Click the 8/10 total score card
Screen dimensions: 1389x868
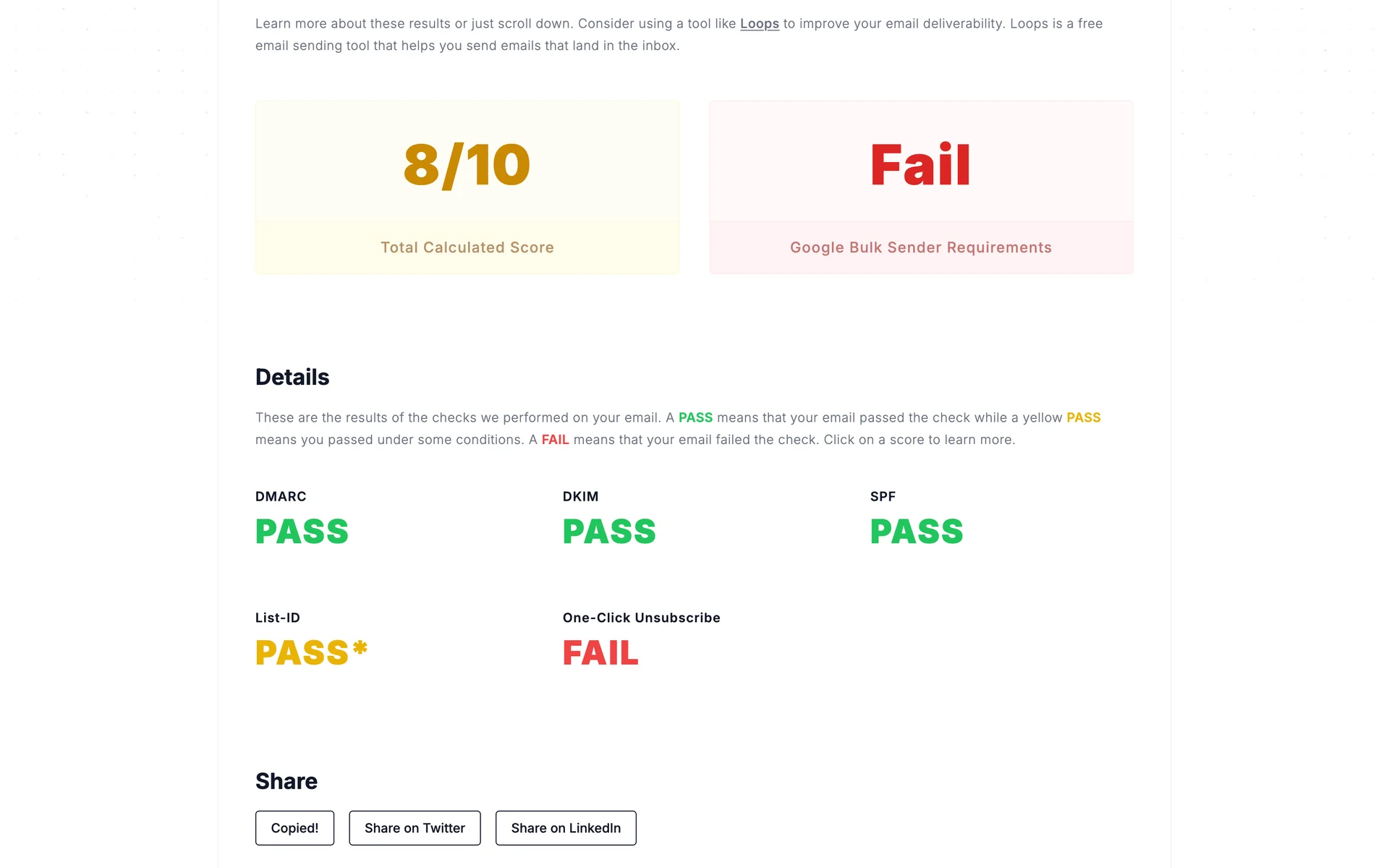click(x=467, y=187)
